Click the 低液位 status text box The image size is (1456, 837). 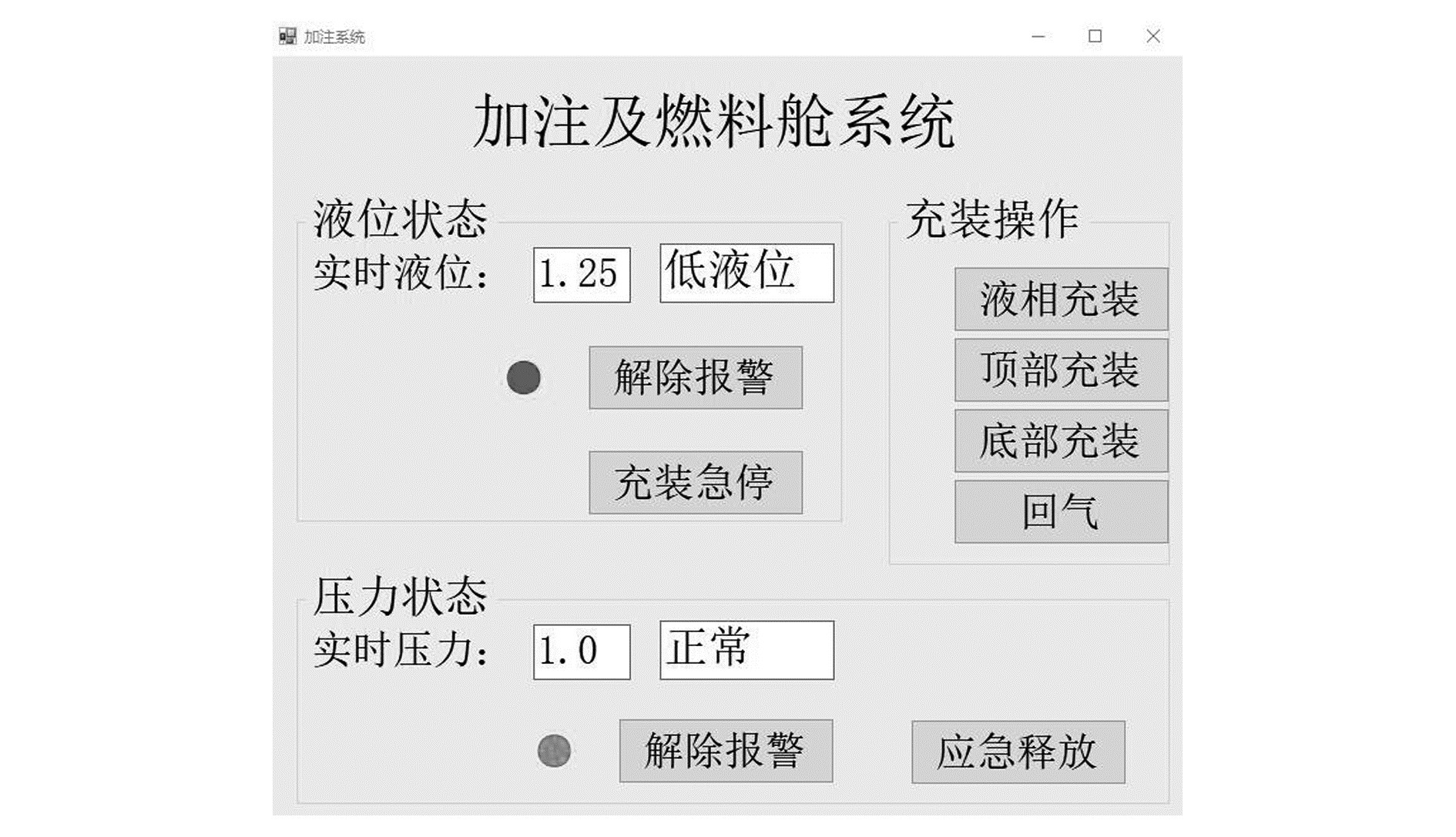[x=746, y=273]
